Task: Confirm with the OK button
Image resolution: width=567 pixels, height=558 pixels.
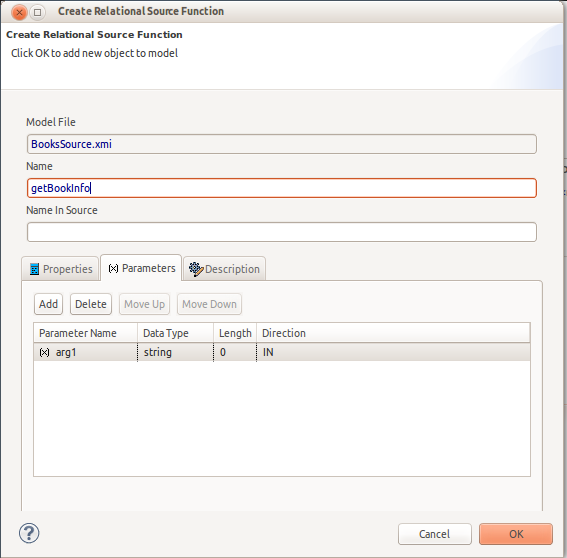Action: click(516, 534)
